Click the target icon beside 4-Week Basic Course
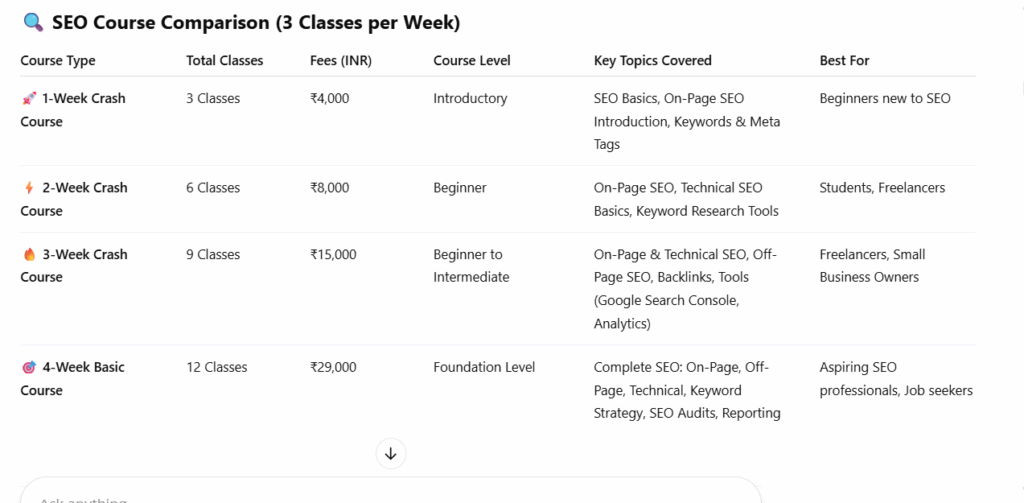1024x503 pixels. tap(29, 368)
